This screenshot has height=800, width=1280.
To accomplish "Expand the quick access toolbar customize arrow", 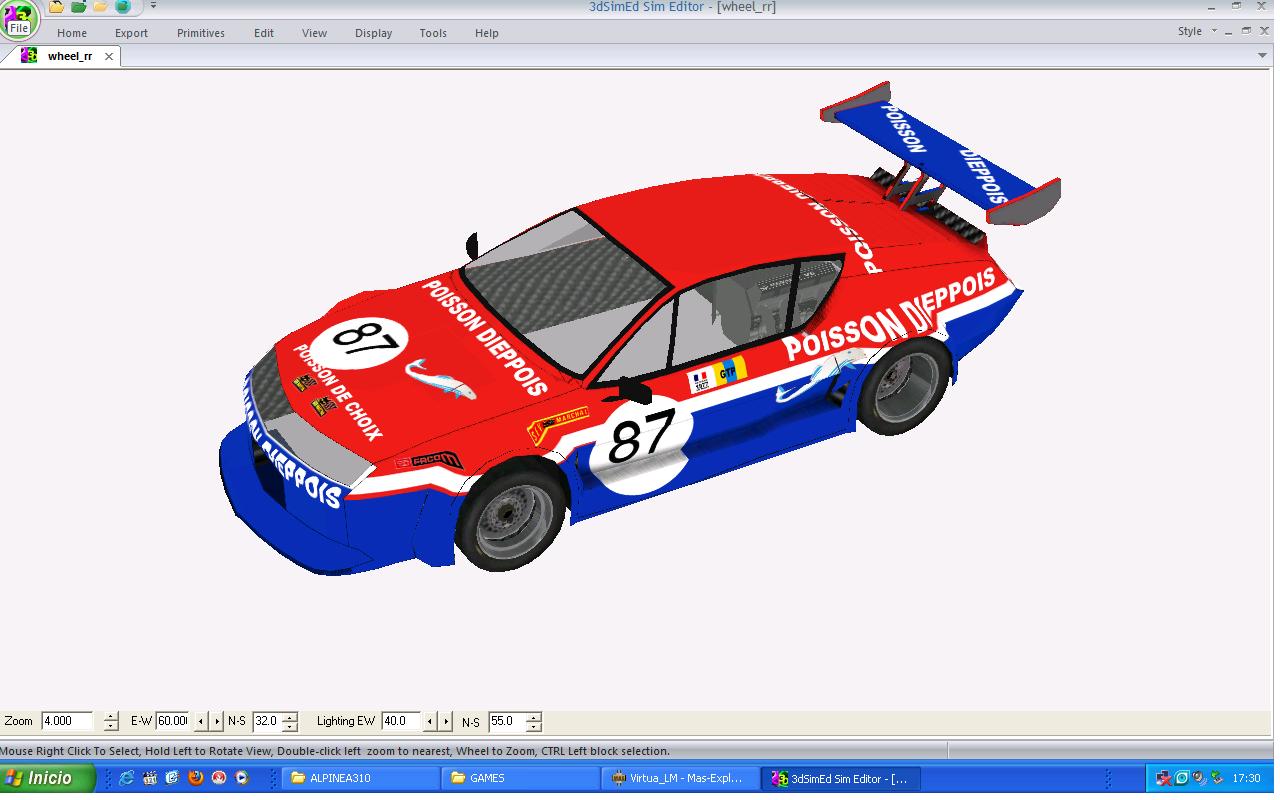I will 153,6.
